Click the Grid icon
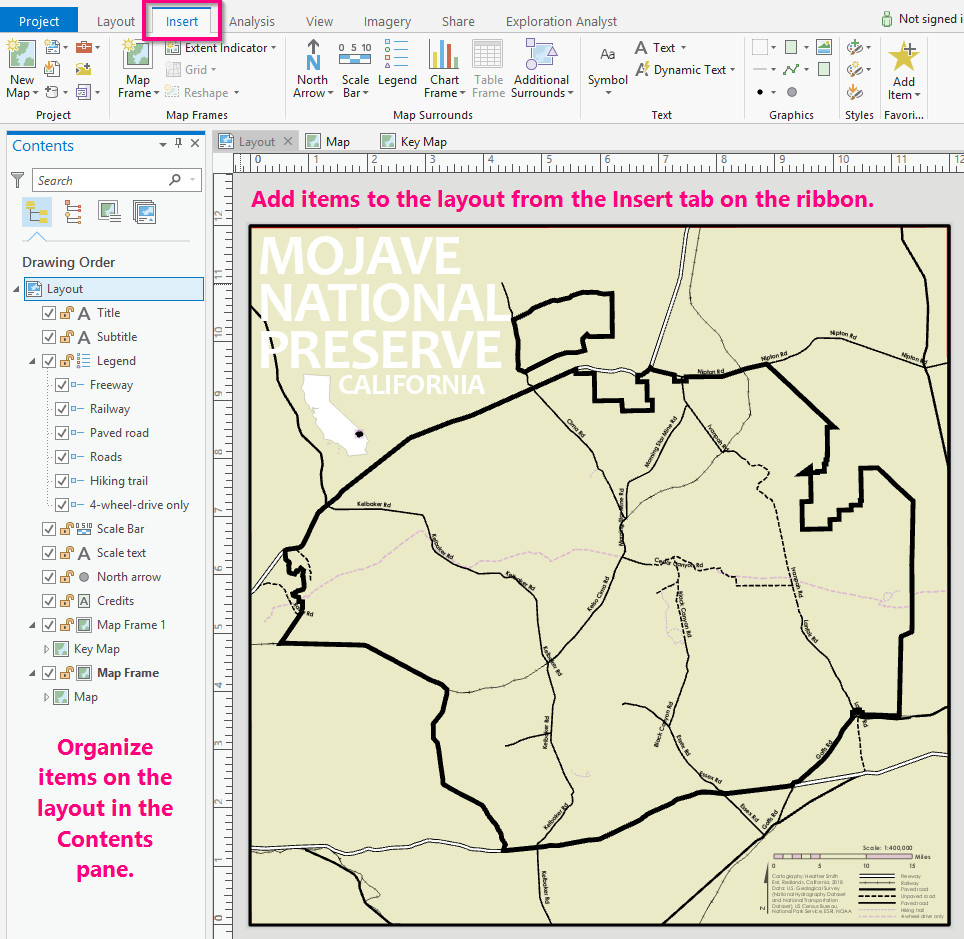Screen dimensions: 964x939 [173, 69]
